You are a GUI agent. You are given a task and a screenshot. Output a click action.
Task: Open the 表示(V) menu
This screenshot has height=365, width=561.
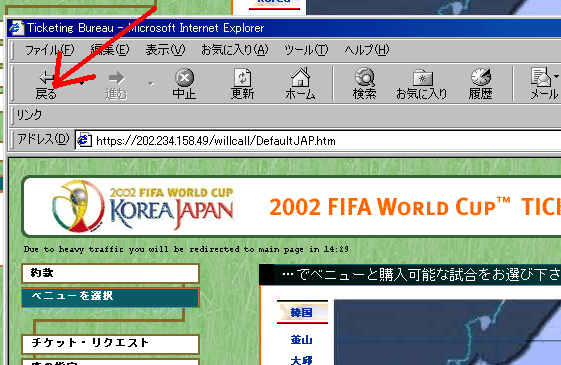[165, 50]
